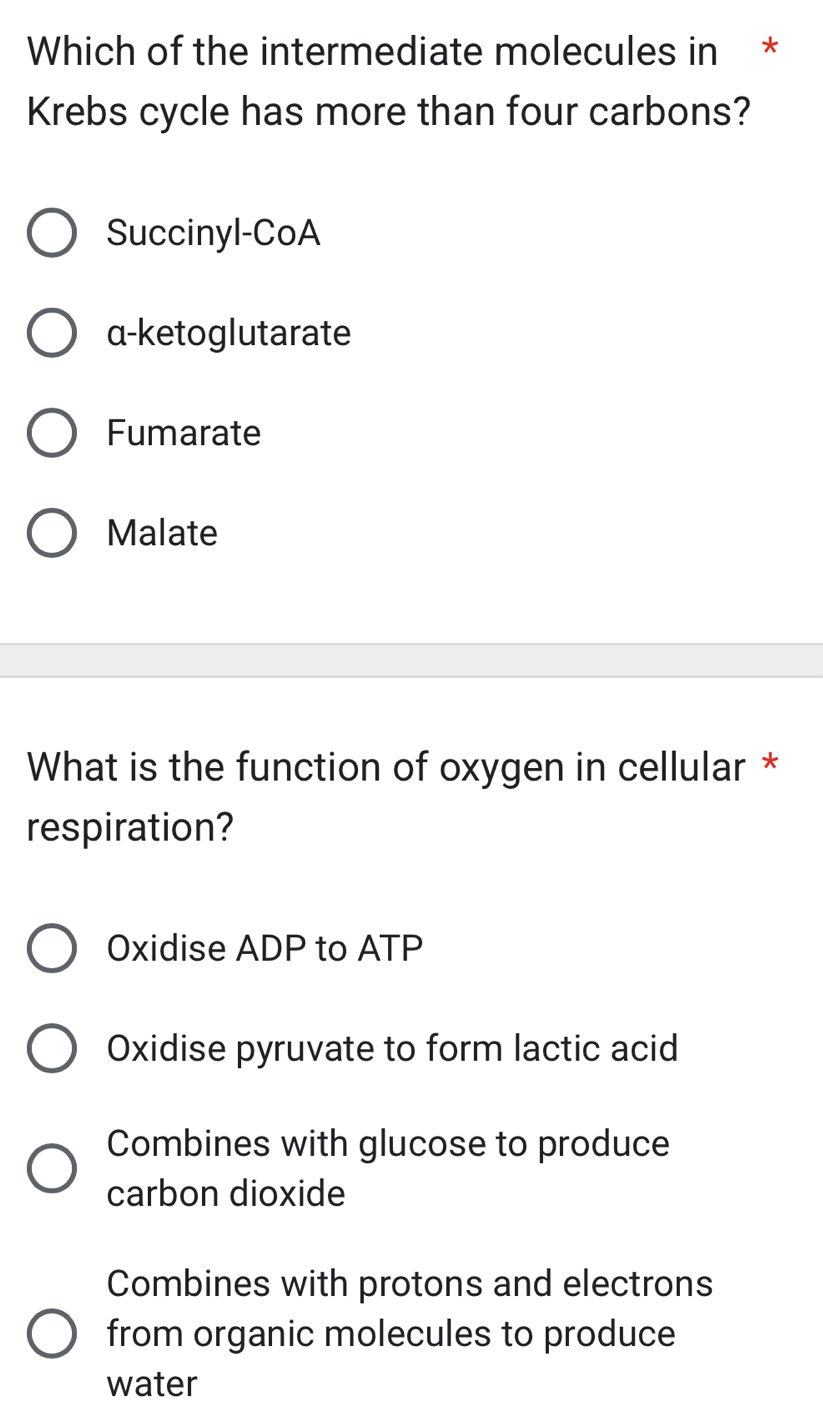
Task: Click the water answer option text
Action: 150,1383
